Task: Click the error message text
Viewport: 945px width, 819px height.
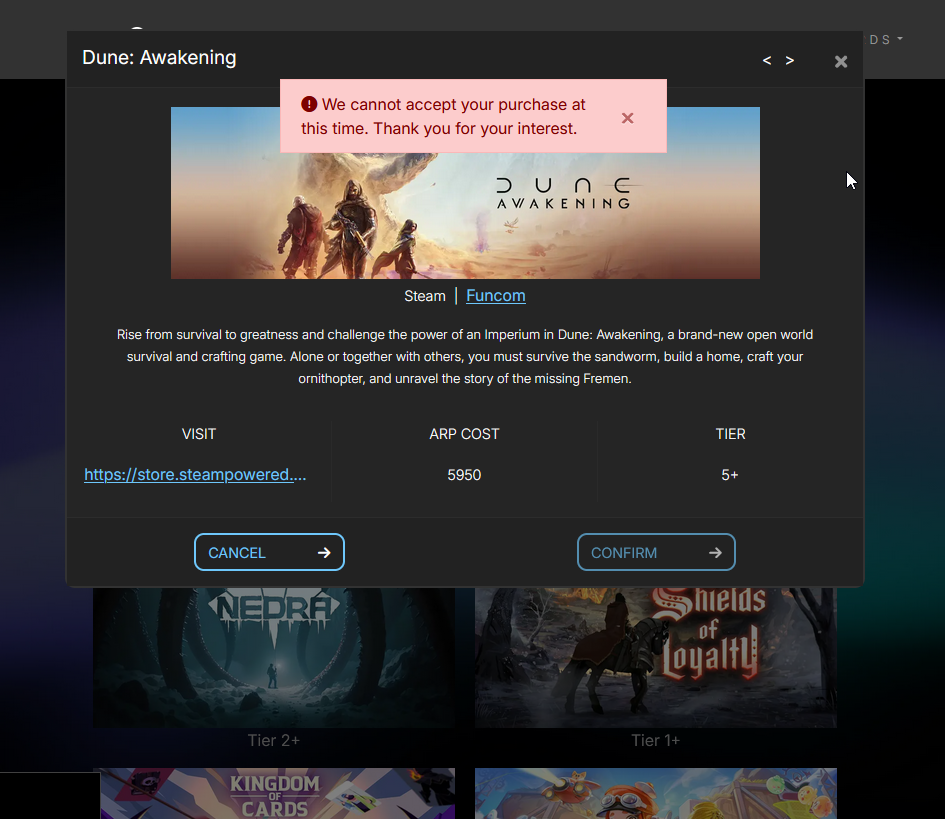Action: [x=443, y=116]
